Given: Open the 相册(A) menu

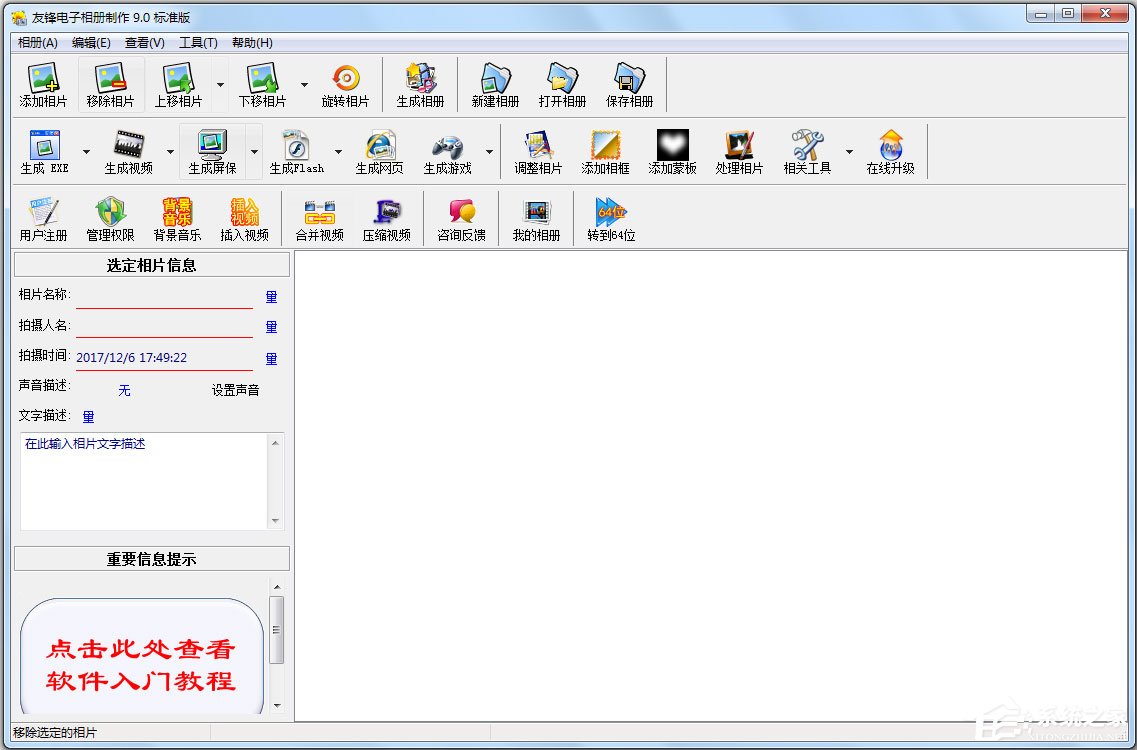Looking at the screenshot, I should point(38,43).
